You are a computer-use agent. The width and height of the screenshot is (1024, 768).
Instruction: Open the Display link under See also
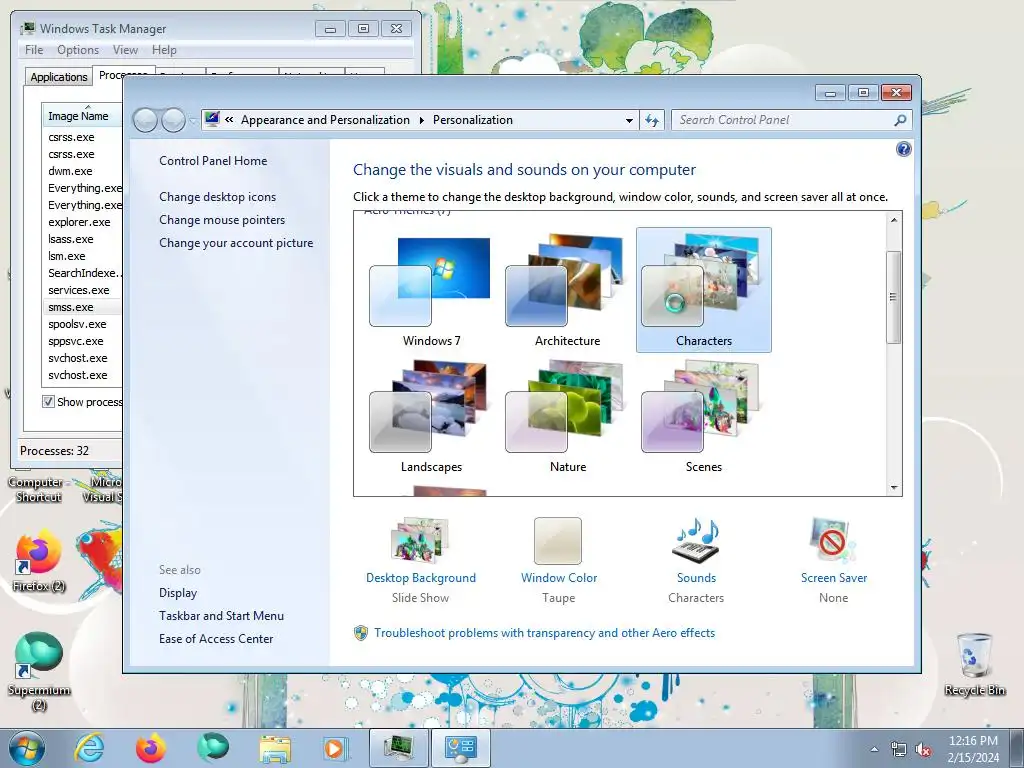click(178, 593)
